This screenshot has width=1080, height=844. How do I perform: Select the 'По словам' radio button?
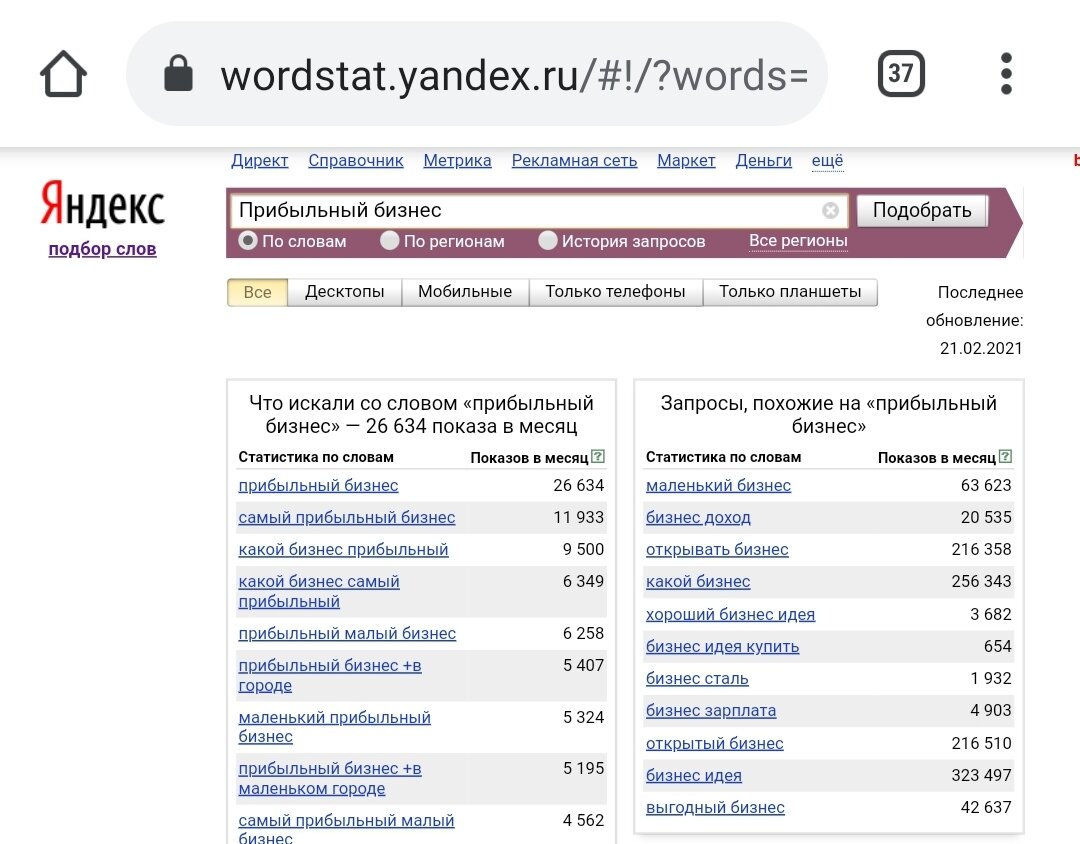click(248, 240)
